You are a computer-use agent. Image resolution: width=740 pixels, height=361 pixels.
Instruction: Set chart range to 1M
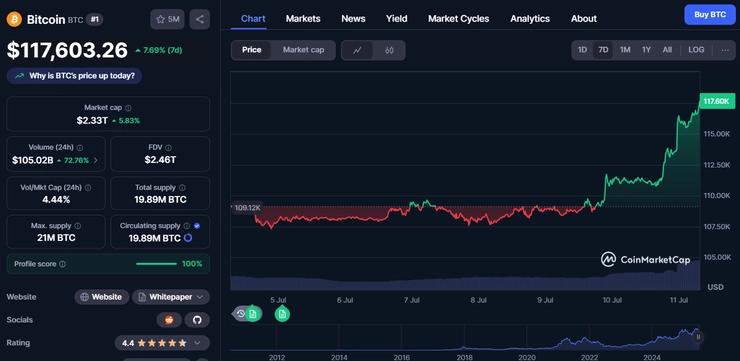tap(625, 50)
